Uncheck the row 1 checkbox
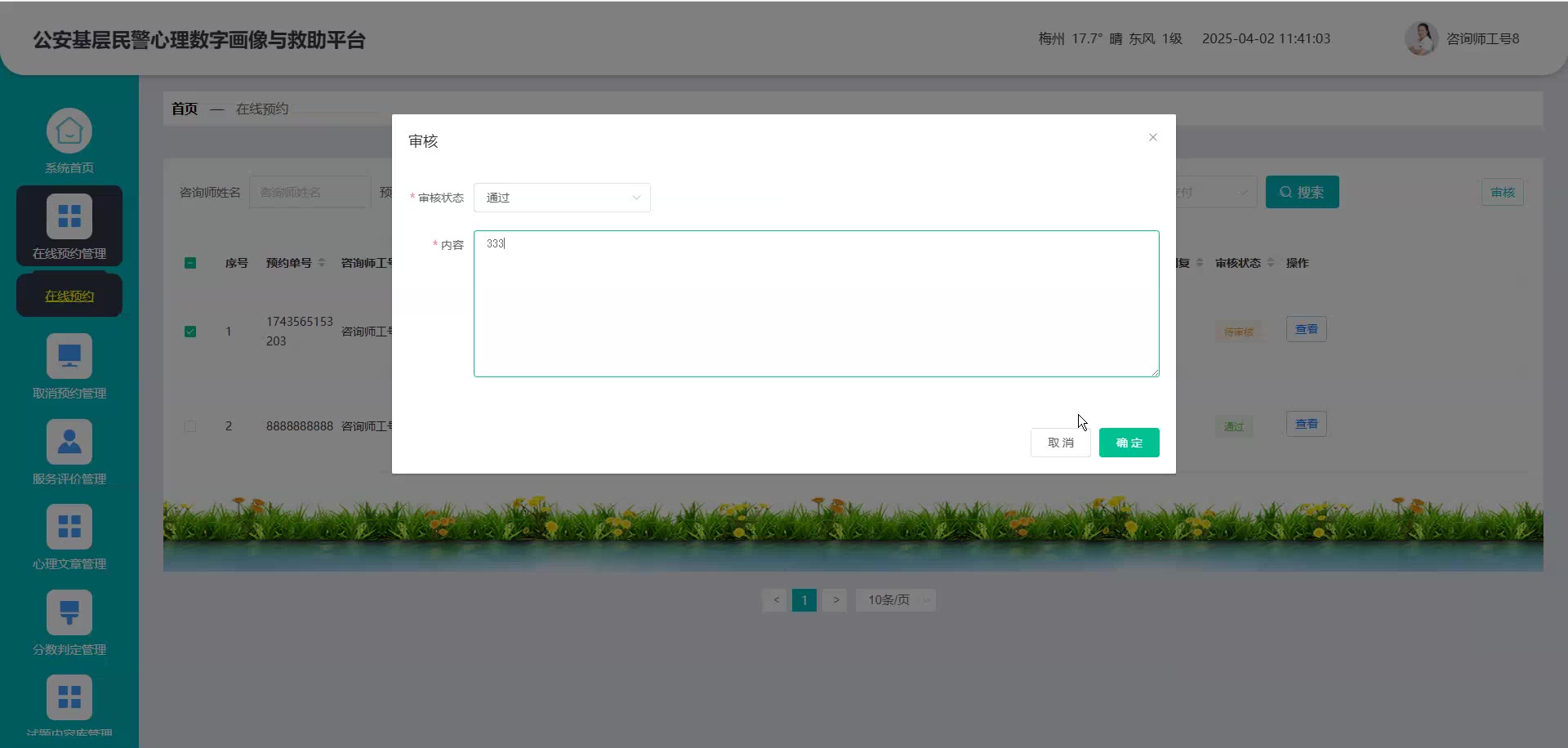This screenshot has height=748, width=1568. pos(190,332)
